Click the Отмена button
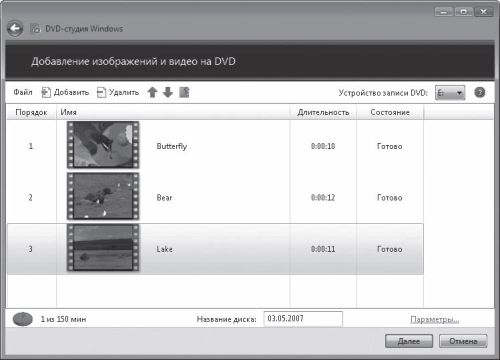 coord(463,341)
